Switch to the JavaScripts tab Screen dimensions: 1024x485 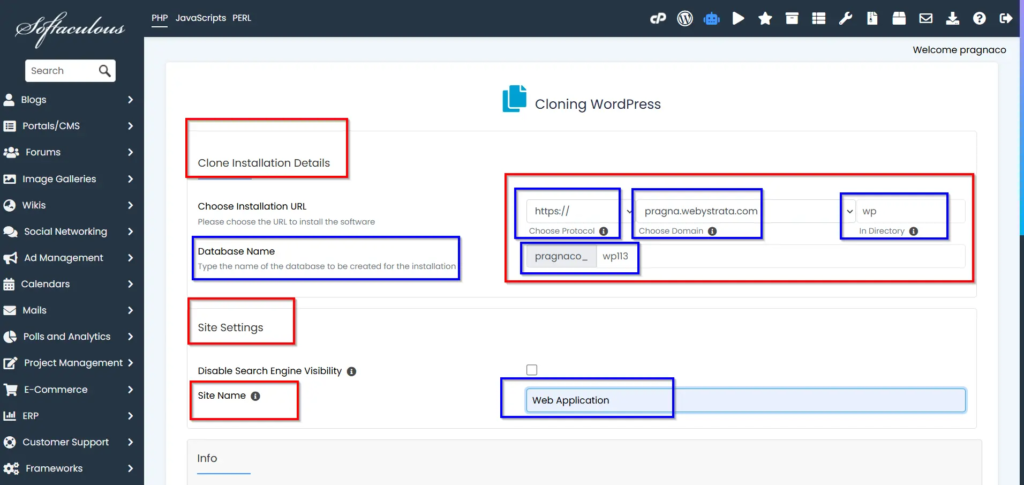point(200,18)
